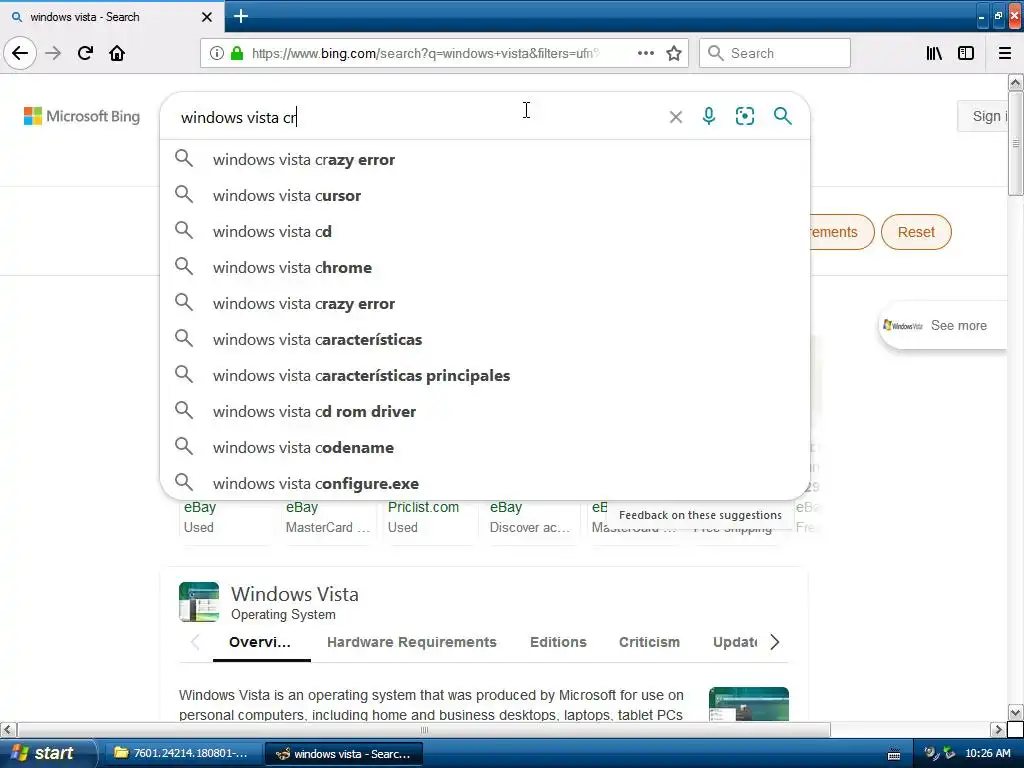1024x768 pixels.
Task: Open the 'See more' Windows Vista card
Action: [944, 325]
